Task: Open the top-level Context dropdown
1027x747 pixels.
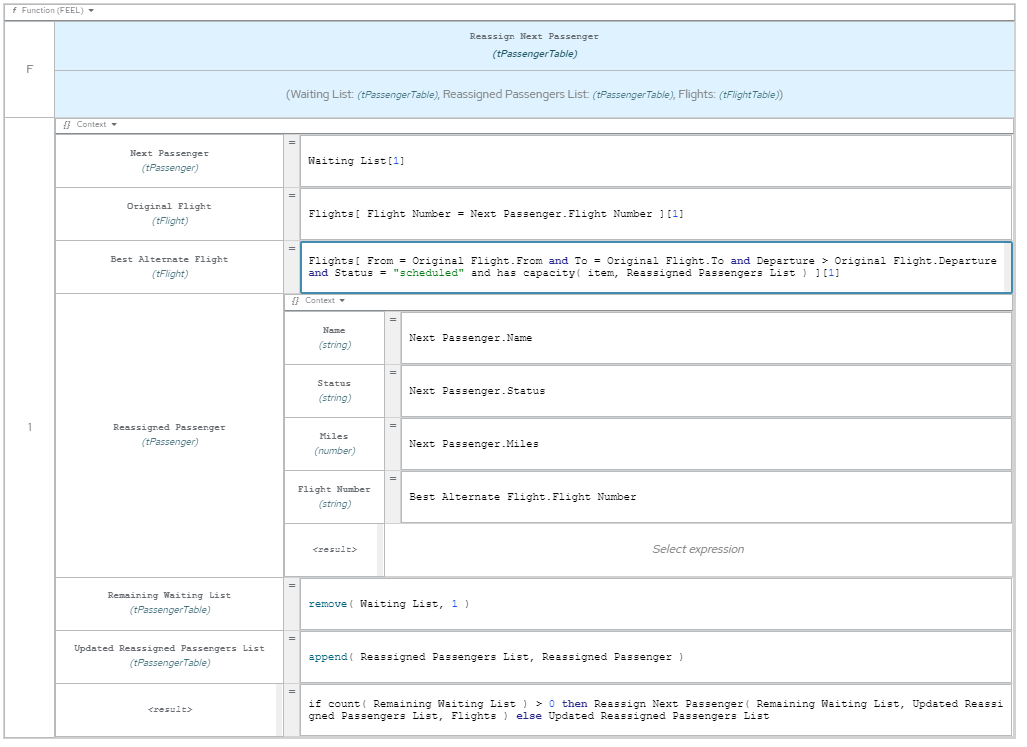Action: coord(90,124)
